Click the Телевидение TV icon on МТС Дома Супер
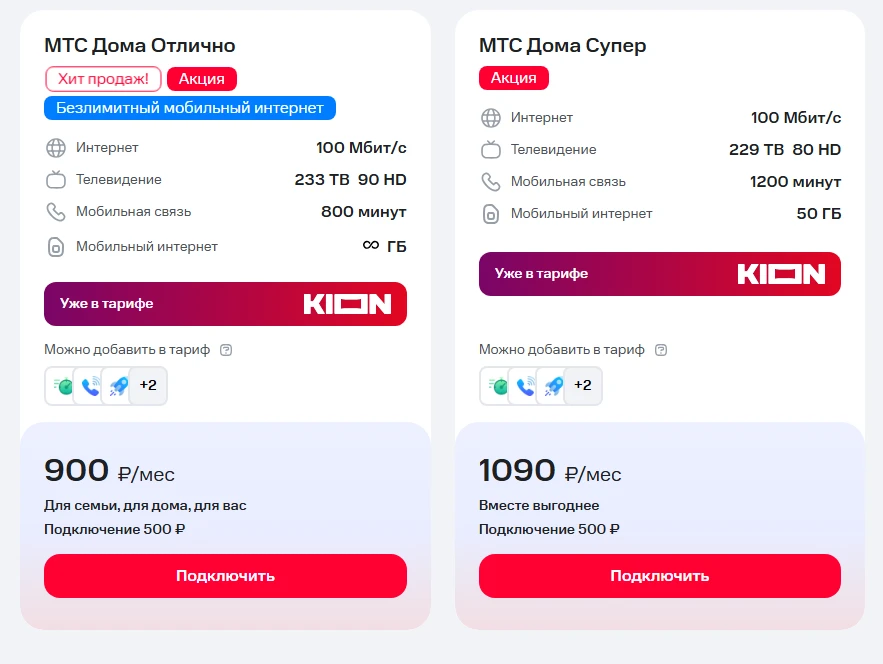The image size is (883, 664). tap(490, 147)
